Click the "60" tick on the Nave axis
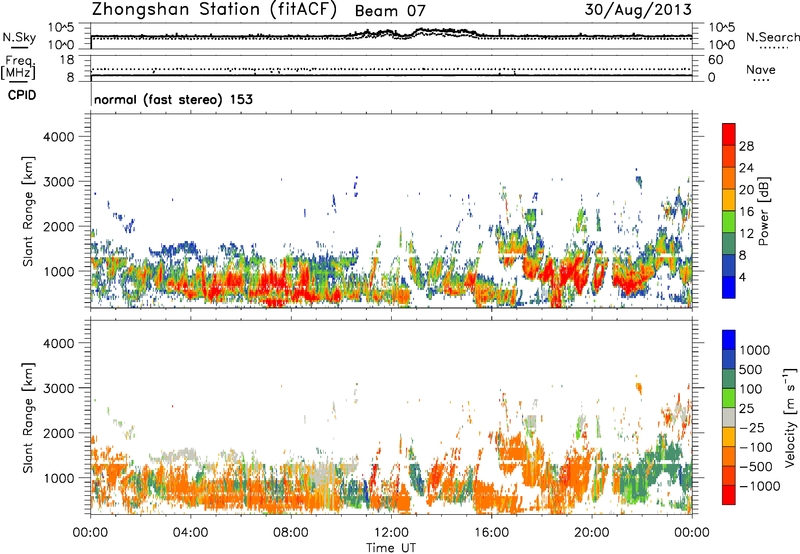Viewport: 800px width, 554px height. [715, 60]
